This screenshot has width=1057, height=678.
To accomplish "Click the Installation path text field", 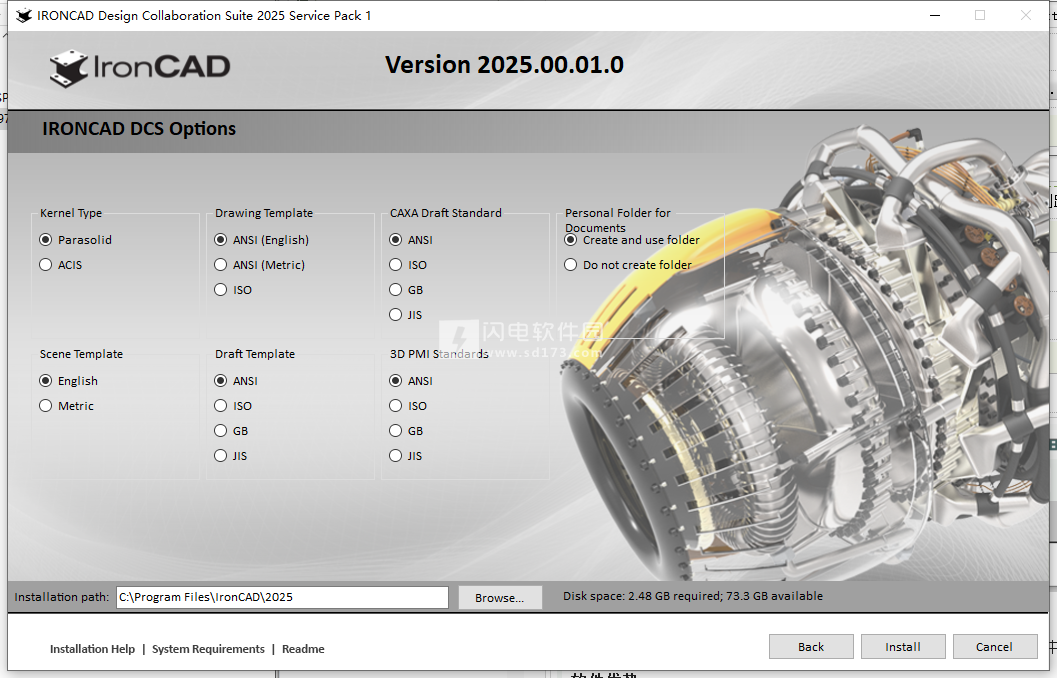I will point(282,597).
